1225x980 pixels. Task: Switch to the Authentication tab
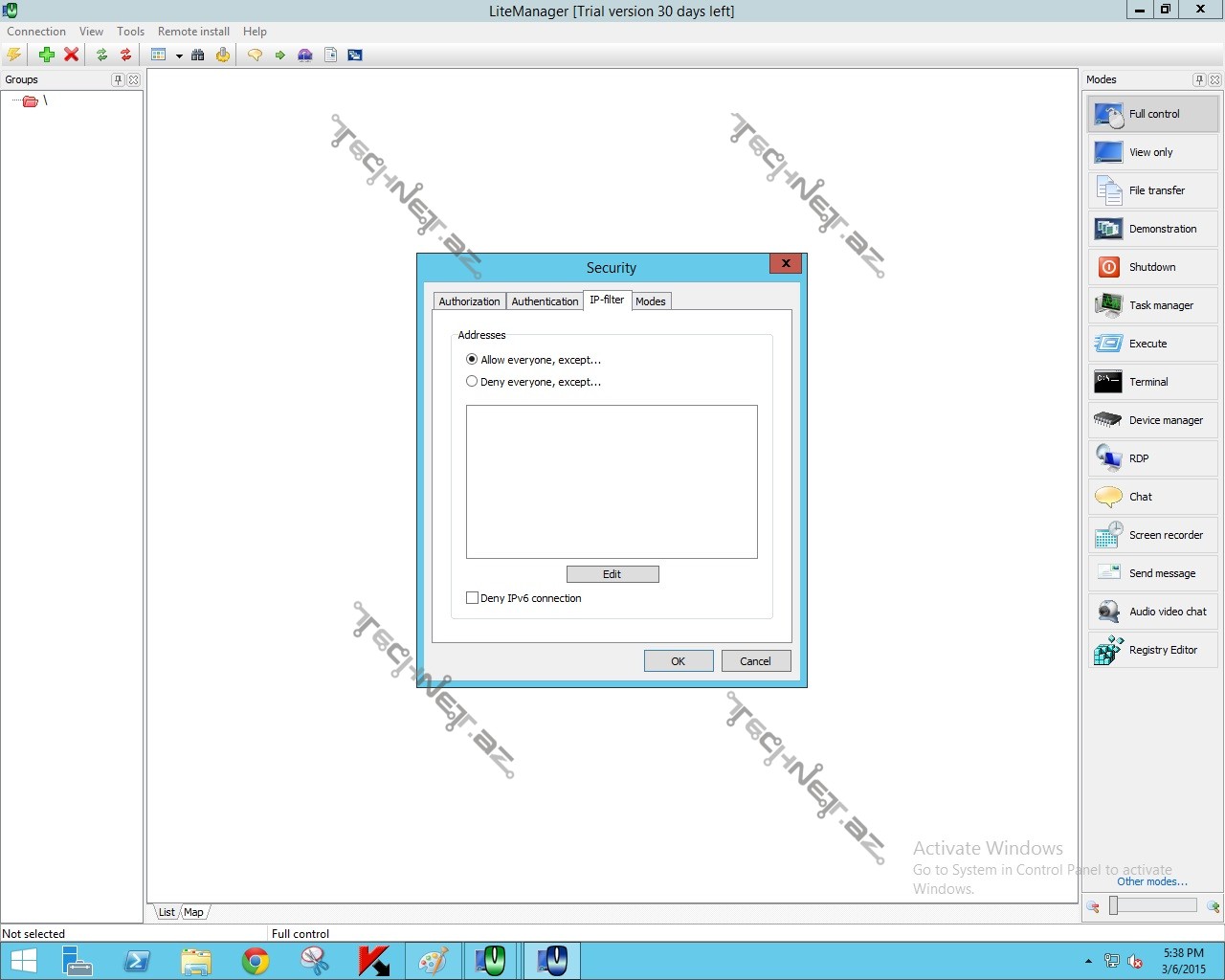(545, 301)
